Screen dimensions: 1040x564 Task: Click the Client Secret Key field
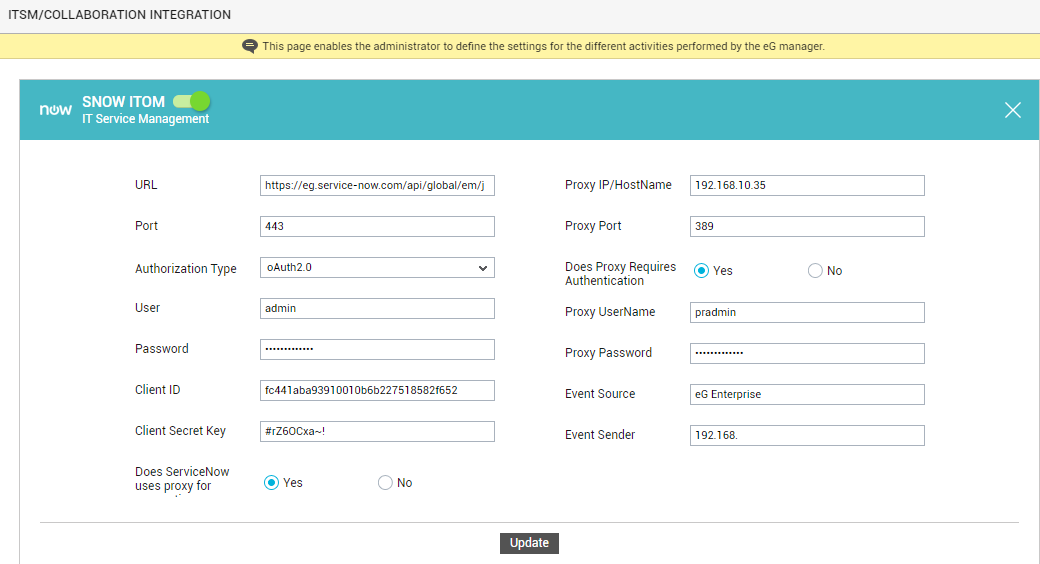[x=377, y=431]
